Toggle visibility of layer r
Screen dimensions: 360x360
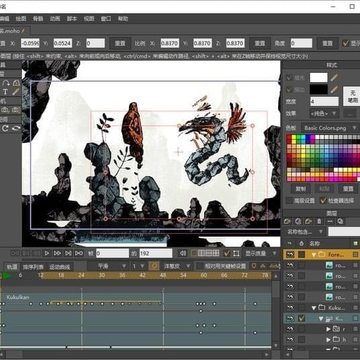(x=290, y=329)
